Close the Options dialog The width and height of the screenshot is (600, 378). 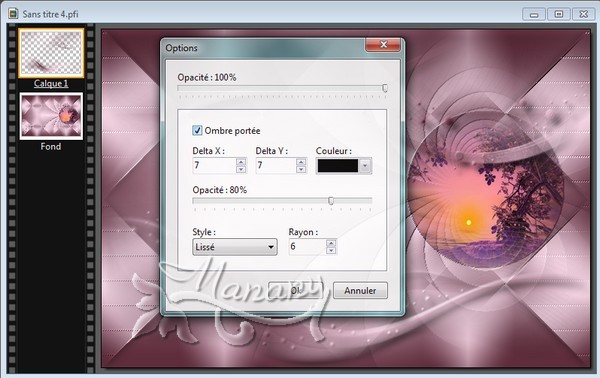(x=383, y=45)
